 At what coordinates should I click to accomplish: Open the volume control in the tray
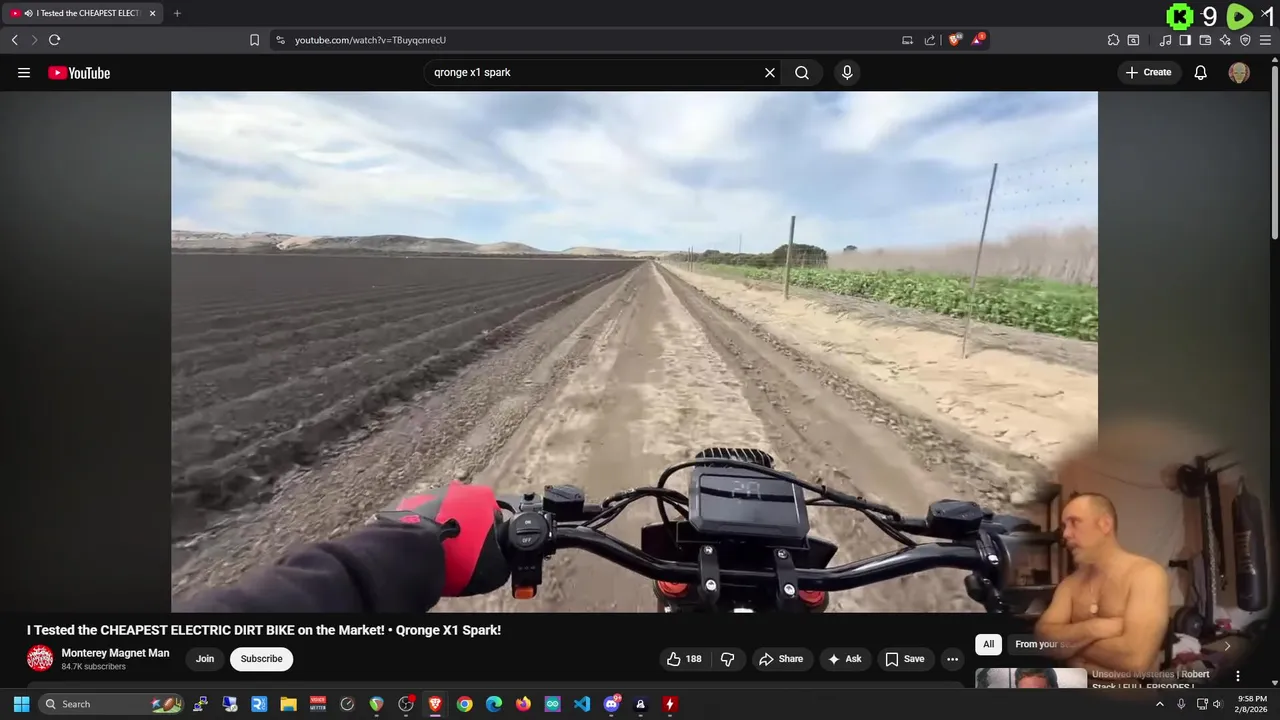[1218, 704]
